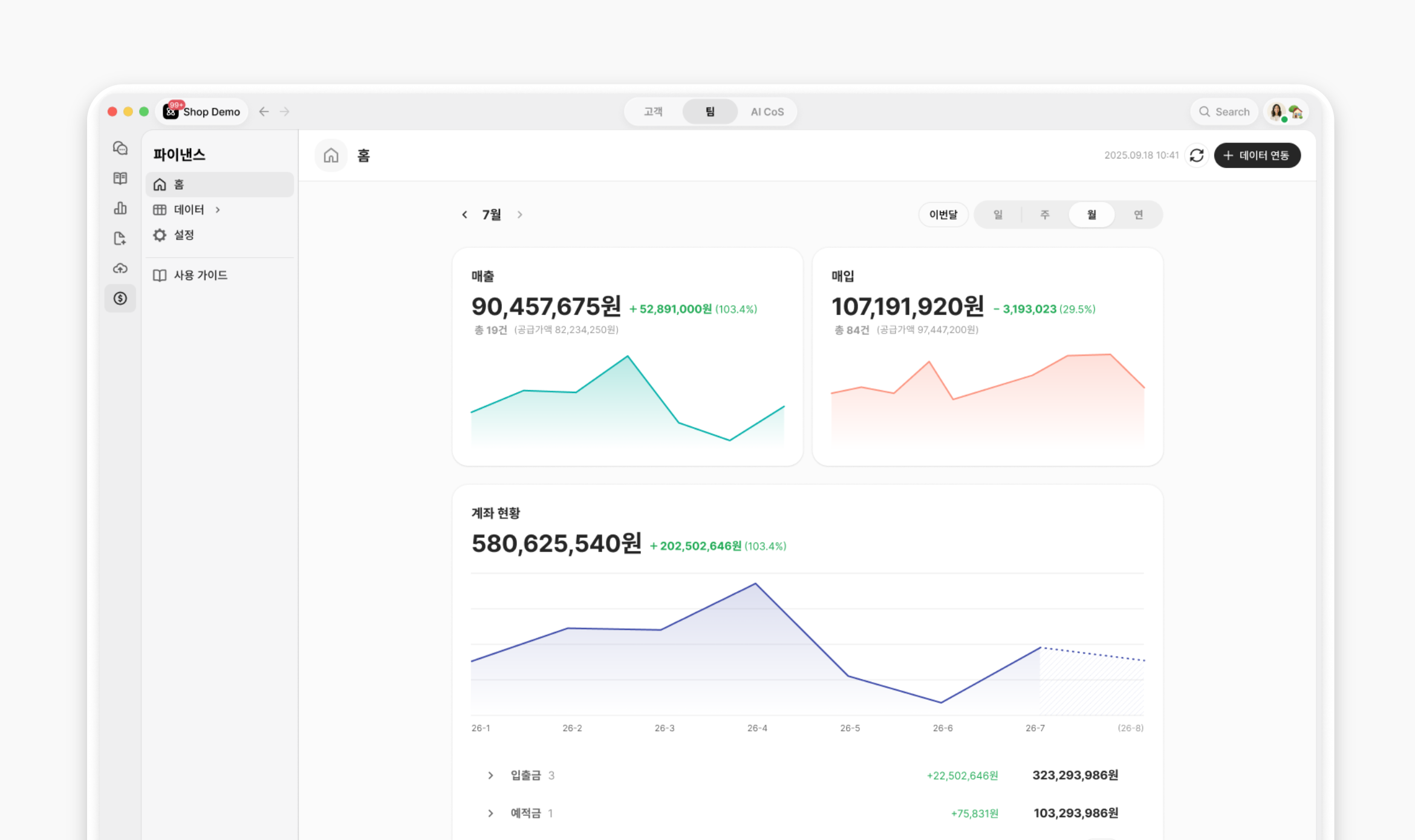Viewport: 1415px width, 840px height.
Task: Click the 이번달 button
Action: pos(943,215)
